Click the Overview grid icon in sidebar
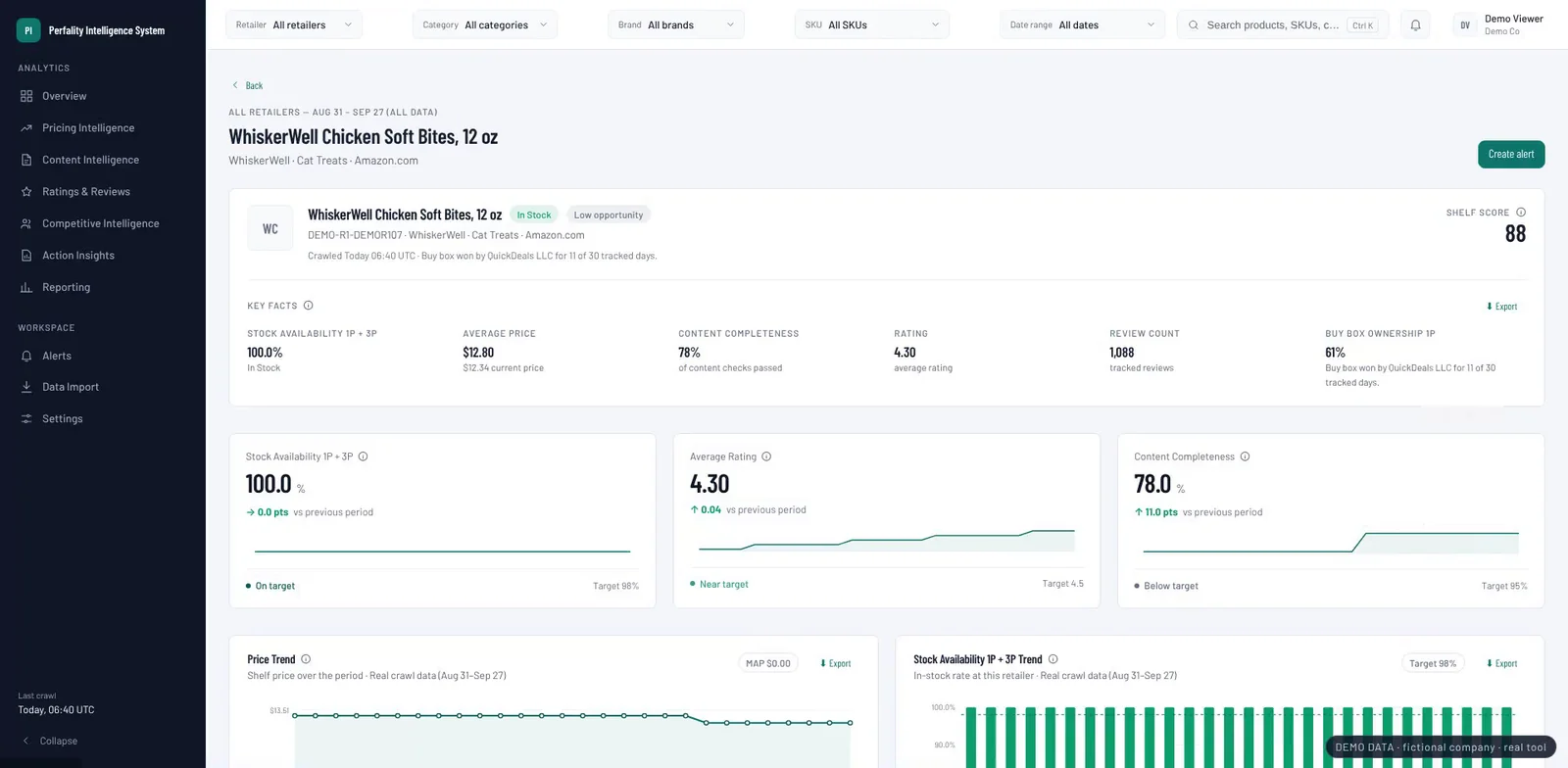Viewport: 1568px width, 768px height. (x=26, y=96)
